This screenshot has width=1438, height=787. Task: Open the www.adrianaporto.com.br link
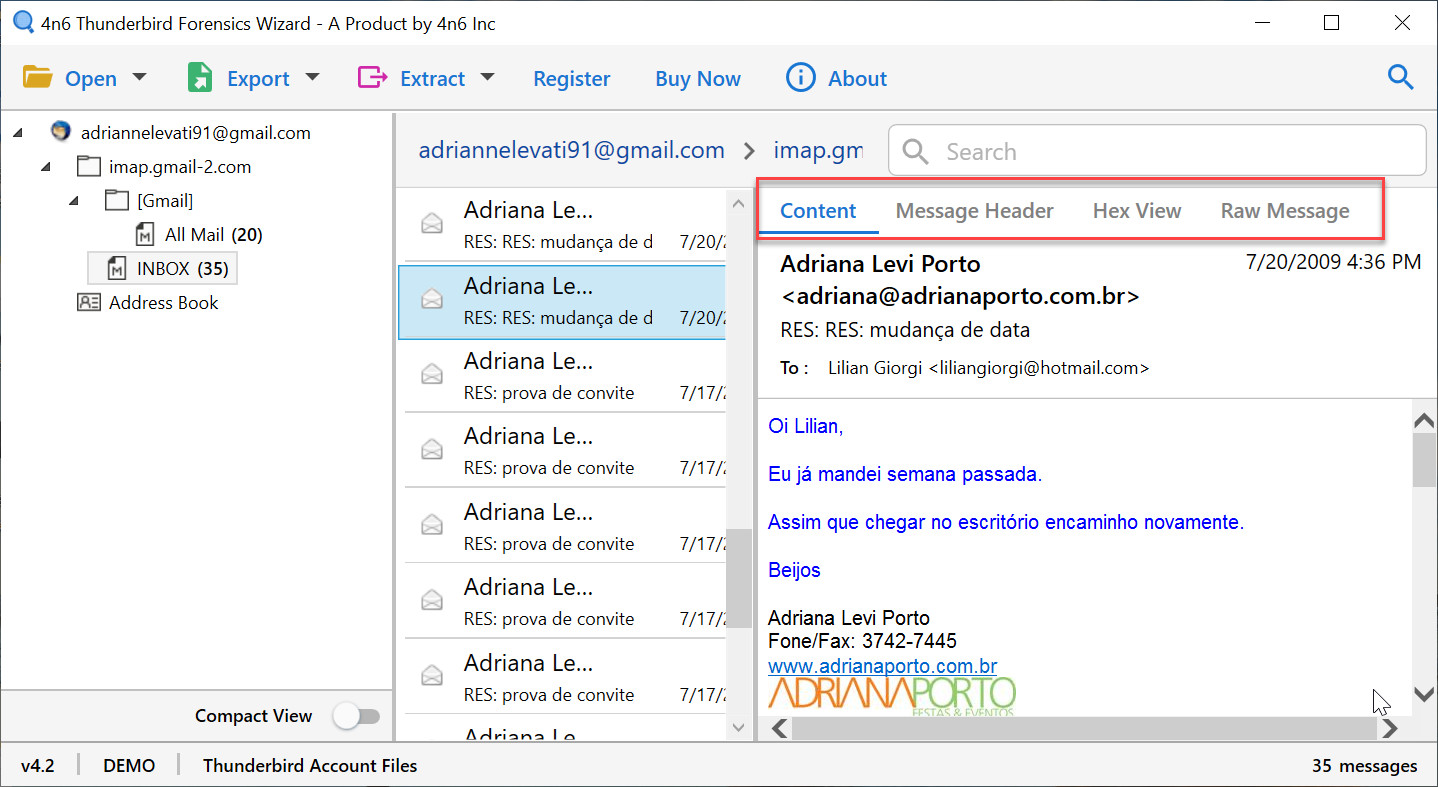coord(882,666)
